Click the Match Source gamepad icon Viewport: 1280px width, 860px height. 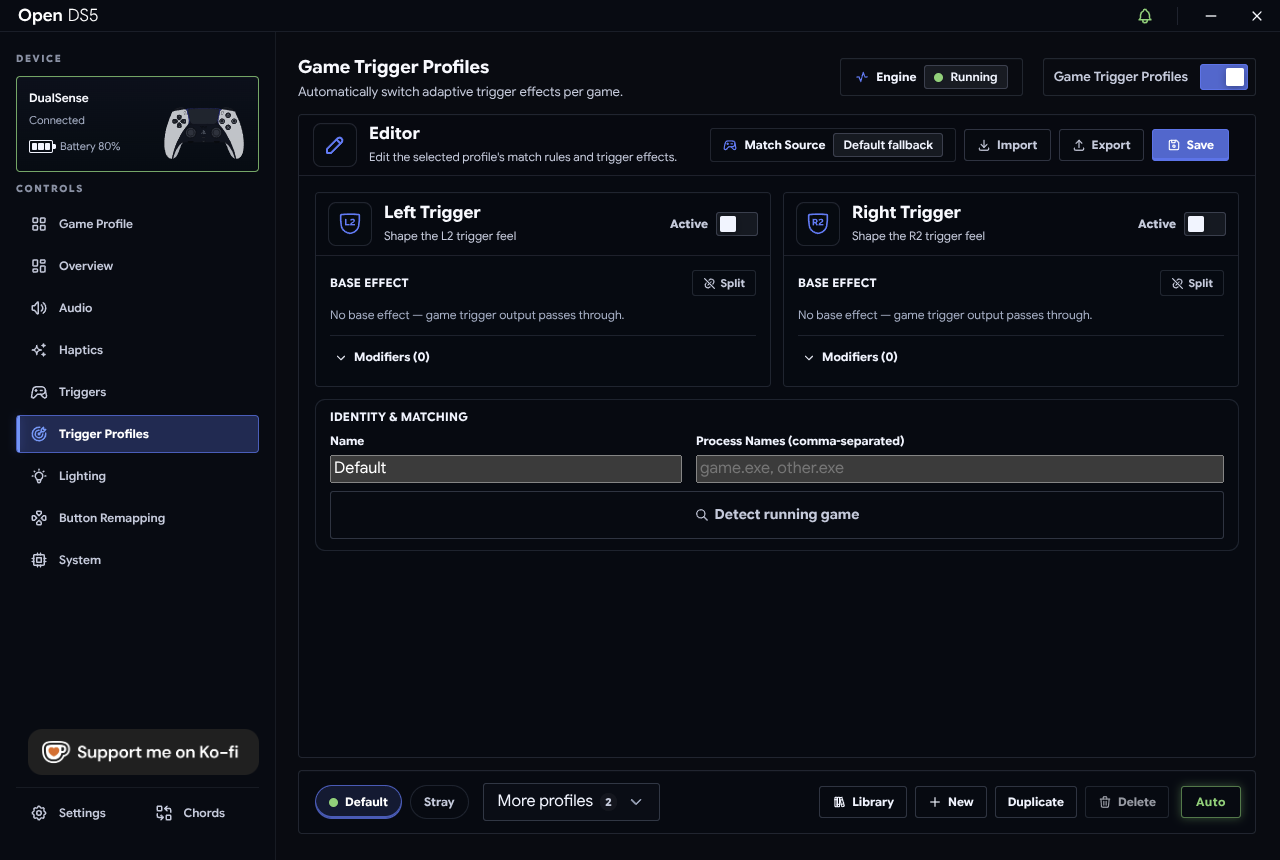coord(730,145)
